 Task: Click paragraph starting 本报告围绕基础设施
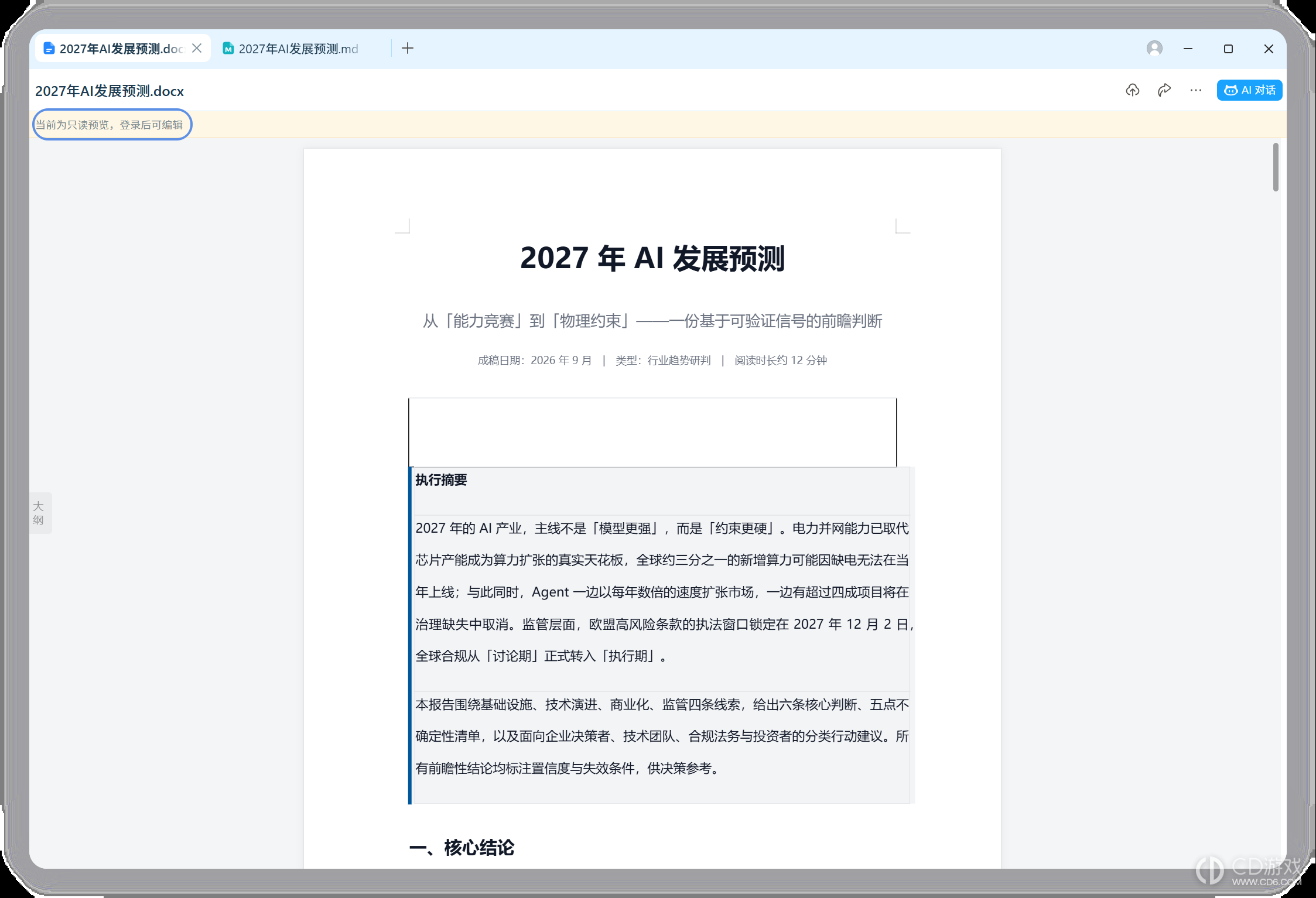coord(662,736)
